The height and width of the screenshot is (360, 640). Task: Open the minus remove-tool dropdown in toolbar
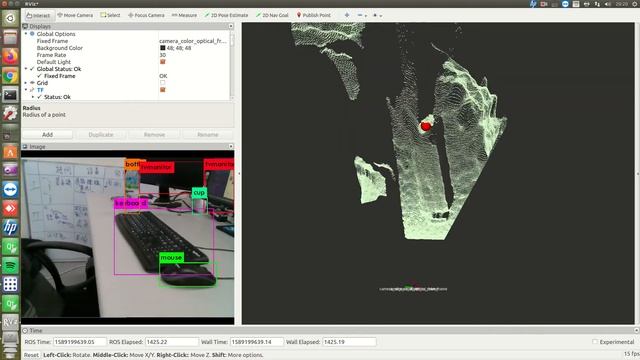362,15
